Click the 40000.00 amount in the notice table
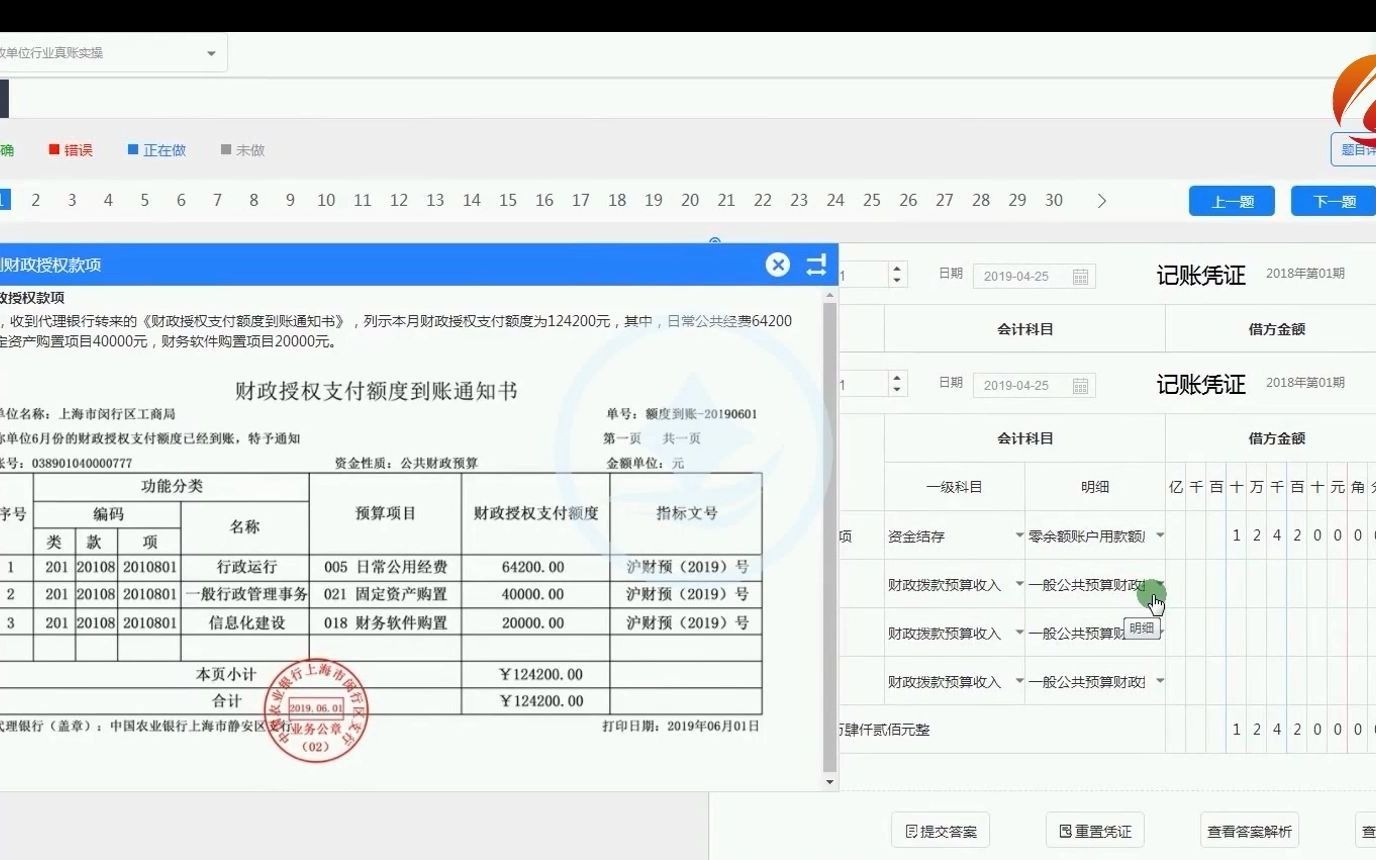This screenshot has width=1376, height=860. point(533,594)
